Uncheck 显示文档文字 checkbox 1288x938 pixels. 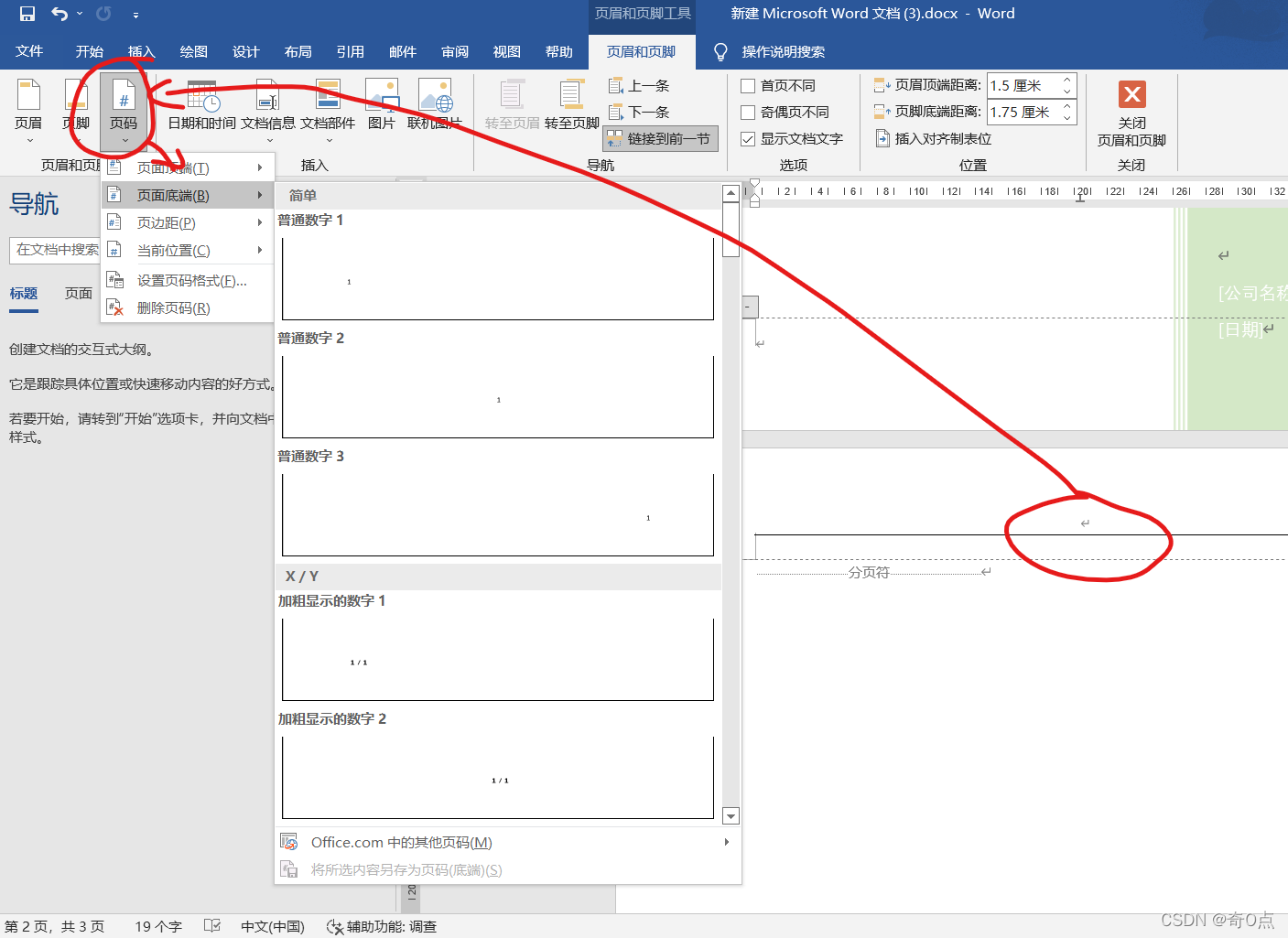click(748, 139)
